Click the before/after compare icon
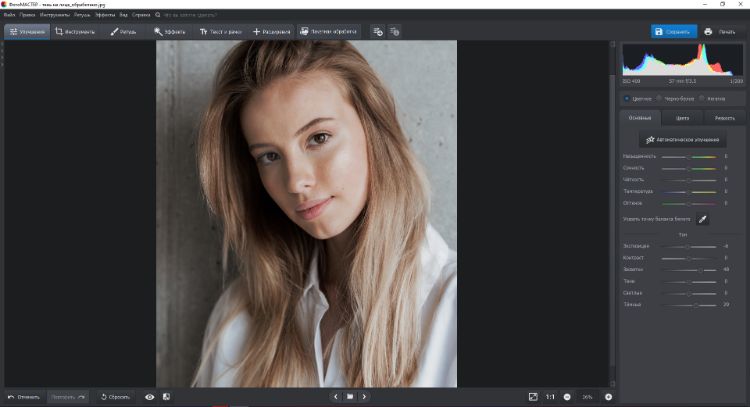Image resolution: width=750 pixels, height=407 pixels. 166,397
